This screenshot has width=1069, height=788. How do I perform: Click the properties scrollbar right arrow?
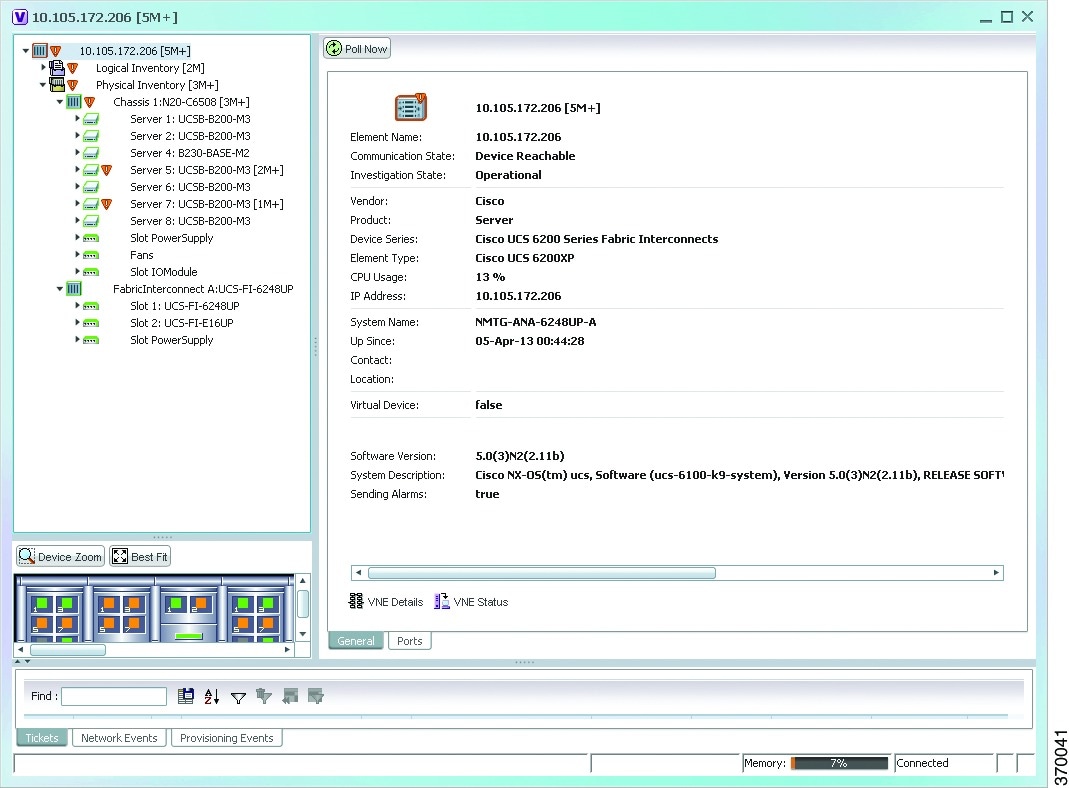click(996, 573)
